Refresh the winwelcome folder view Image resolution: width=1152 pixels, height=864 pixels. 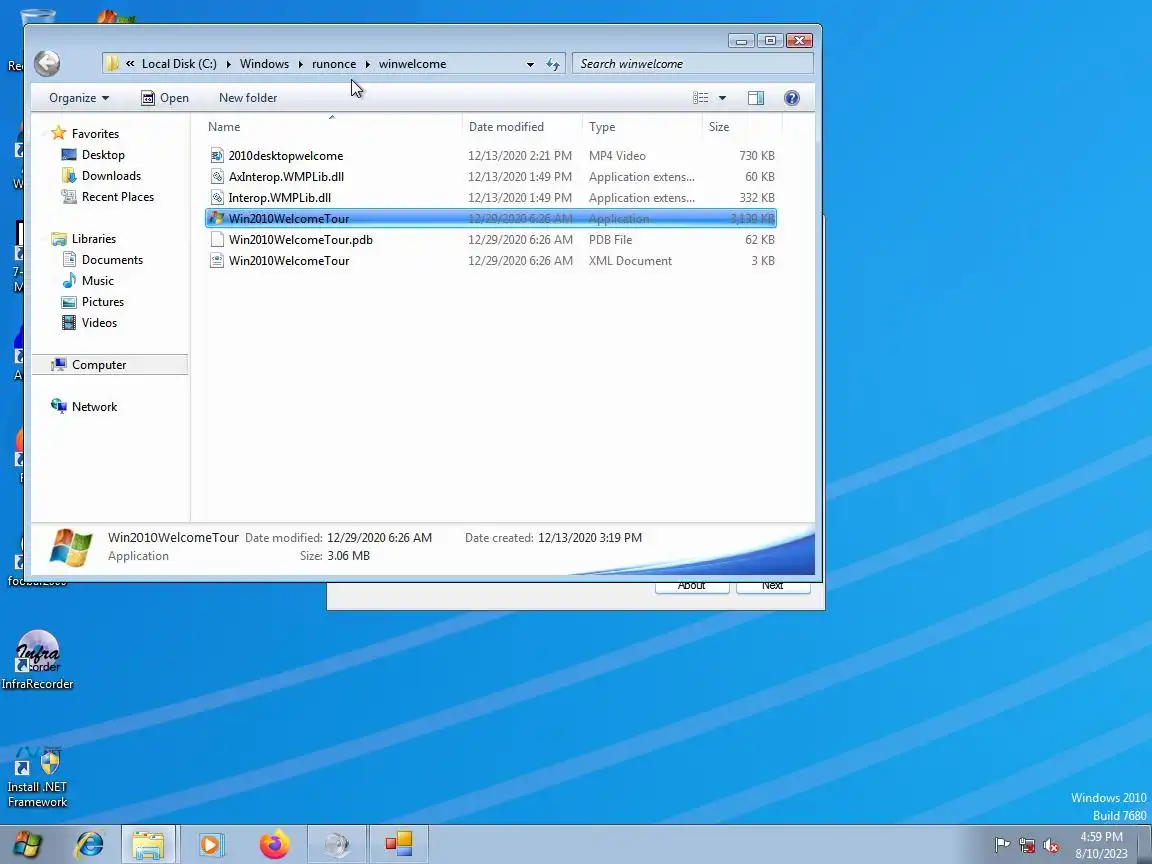(553, 64)
